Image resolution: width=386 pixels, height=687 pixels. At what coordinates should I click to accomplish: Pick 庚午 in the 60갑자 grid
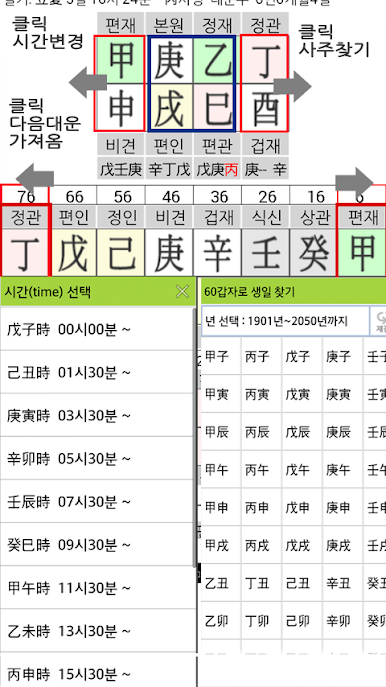pos(343,470)
